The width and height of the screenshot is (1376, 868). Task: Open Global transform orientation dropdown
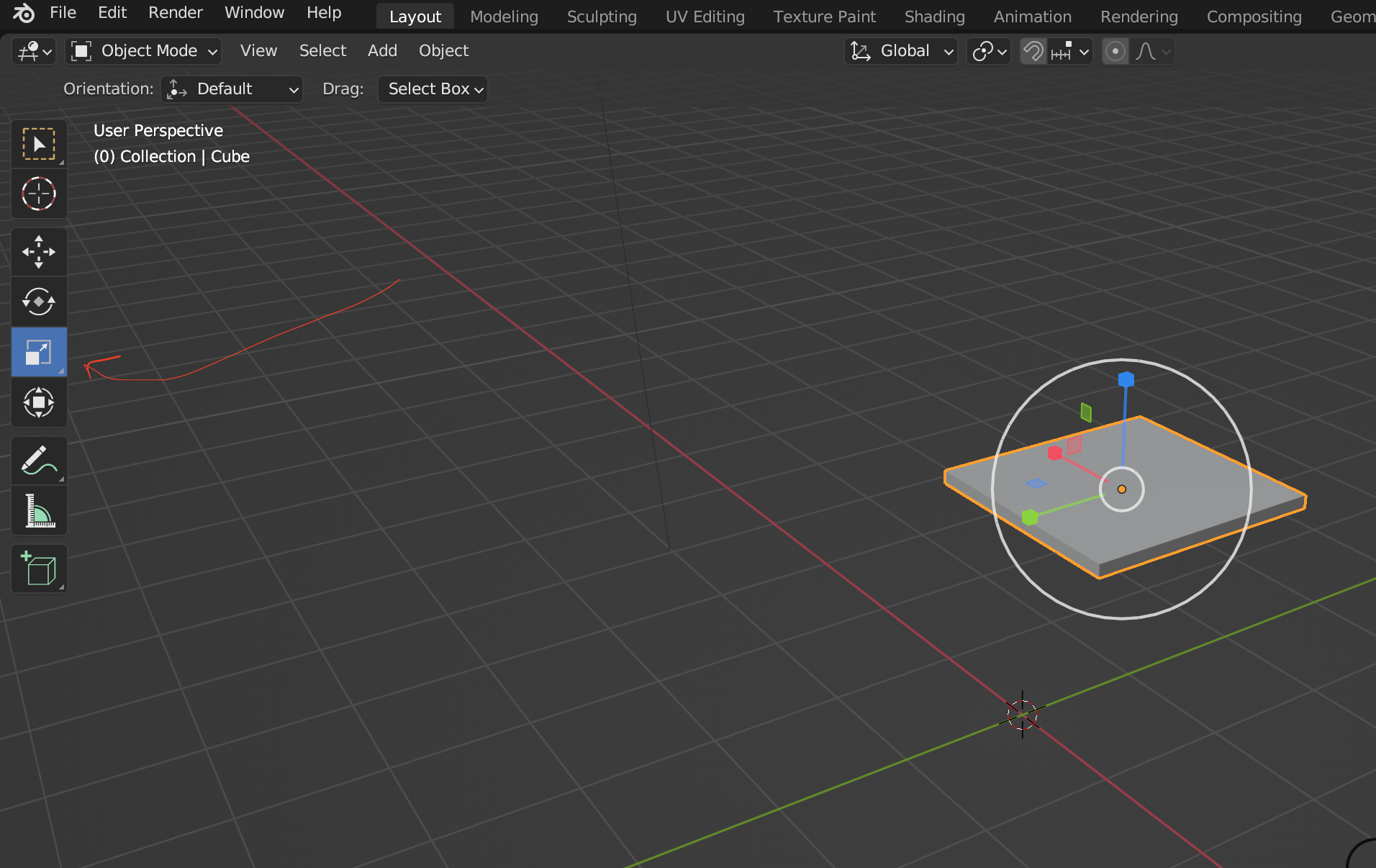[x=901, y=51]
